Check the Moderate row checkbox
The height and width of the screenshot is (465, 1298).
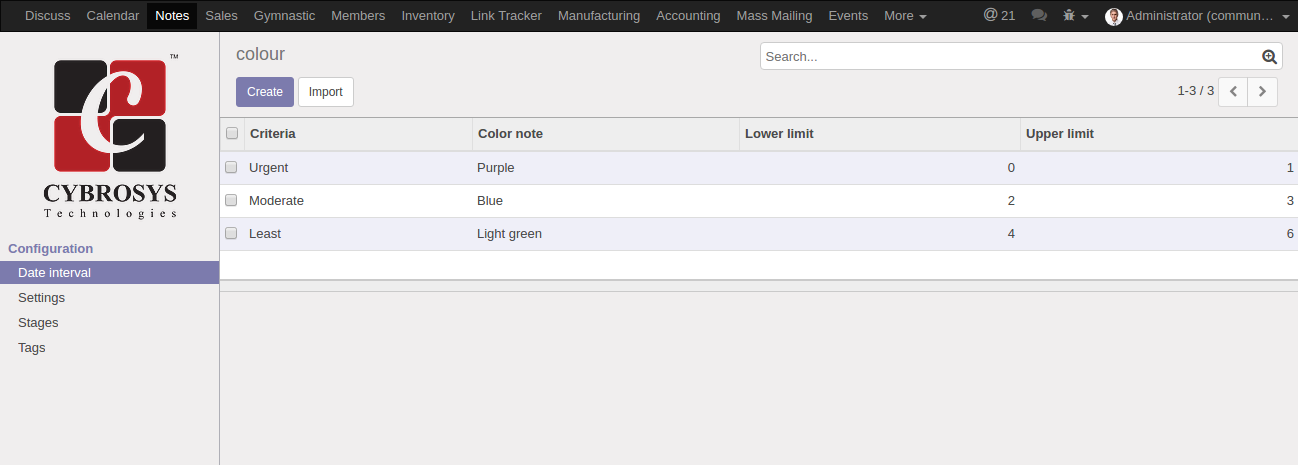(231, 200)
